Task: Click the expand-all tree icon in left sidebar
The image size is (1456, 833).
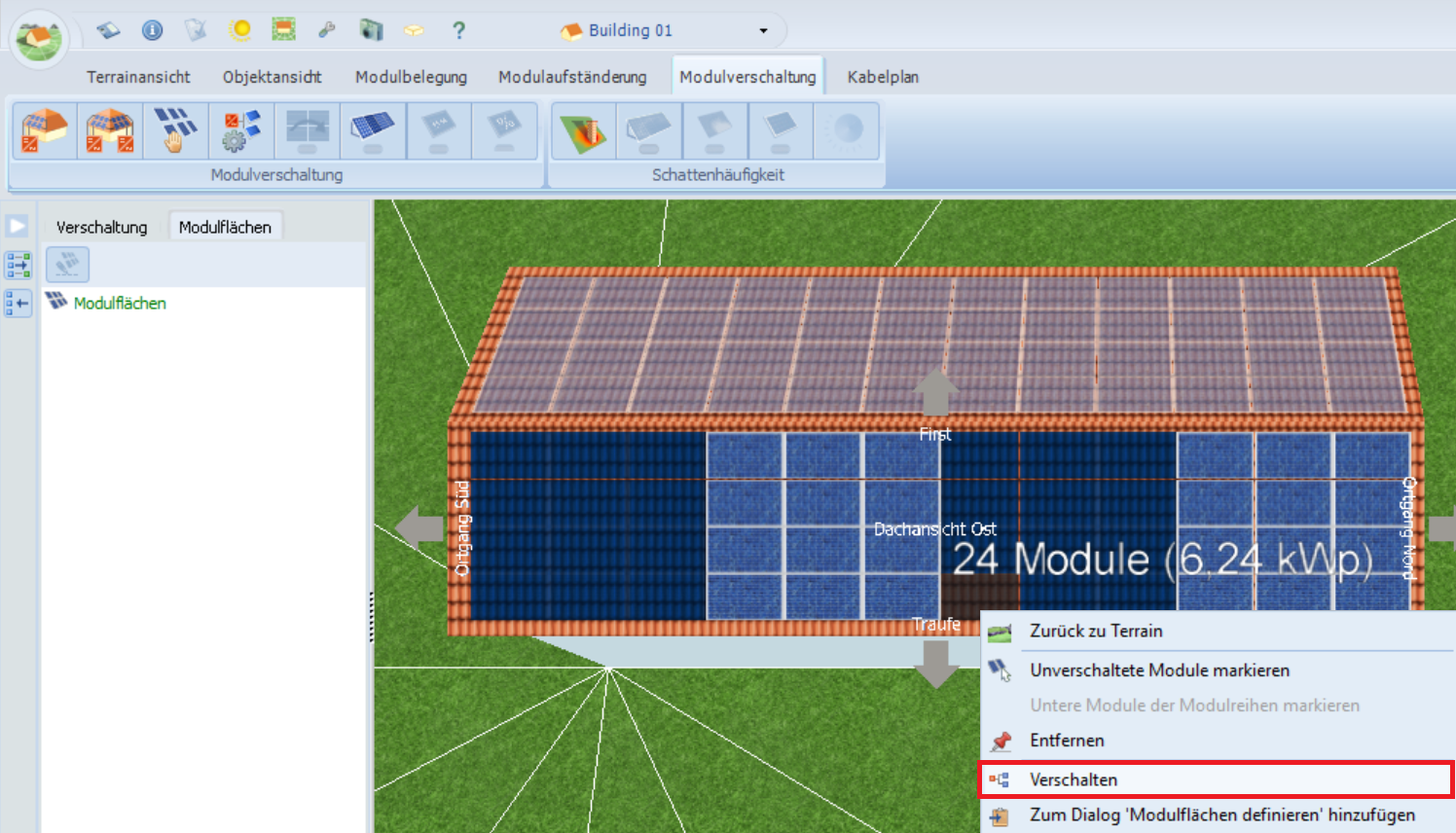Action: (x=18, y=265)
